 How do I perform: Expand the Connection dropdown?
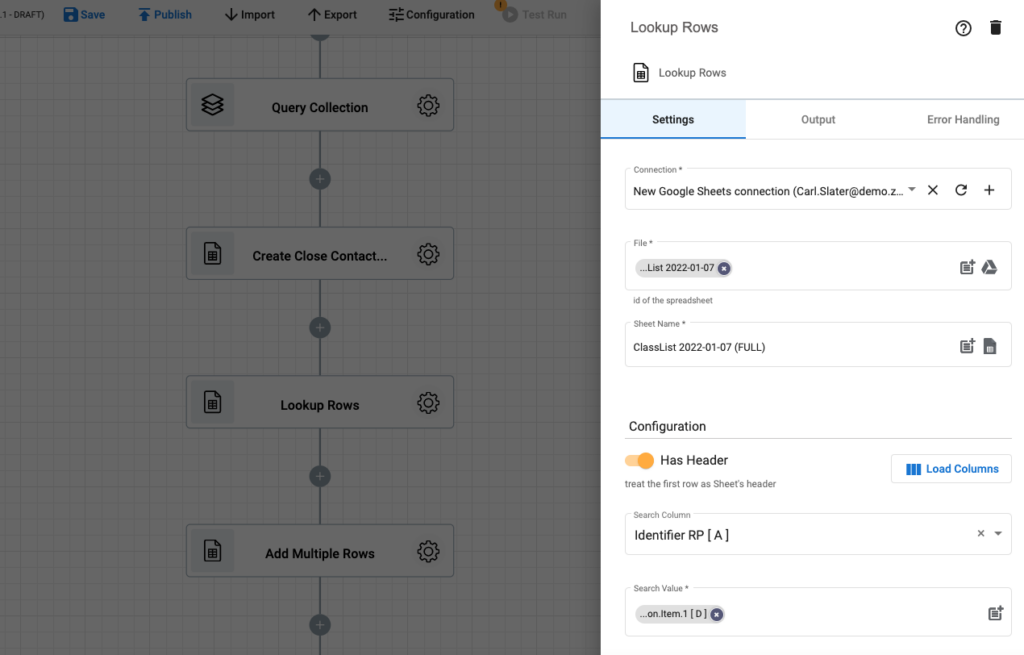click(912, 189)
